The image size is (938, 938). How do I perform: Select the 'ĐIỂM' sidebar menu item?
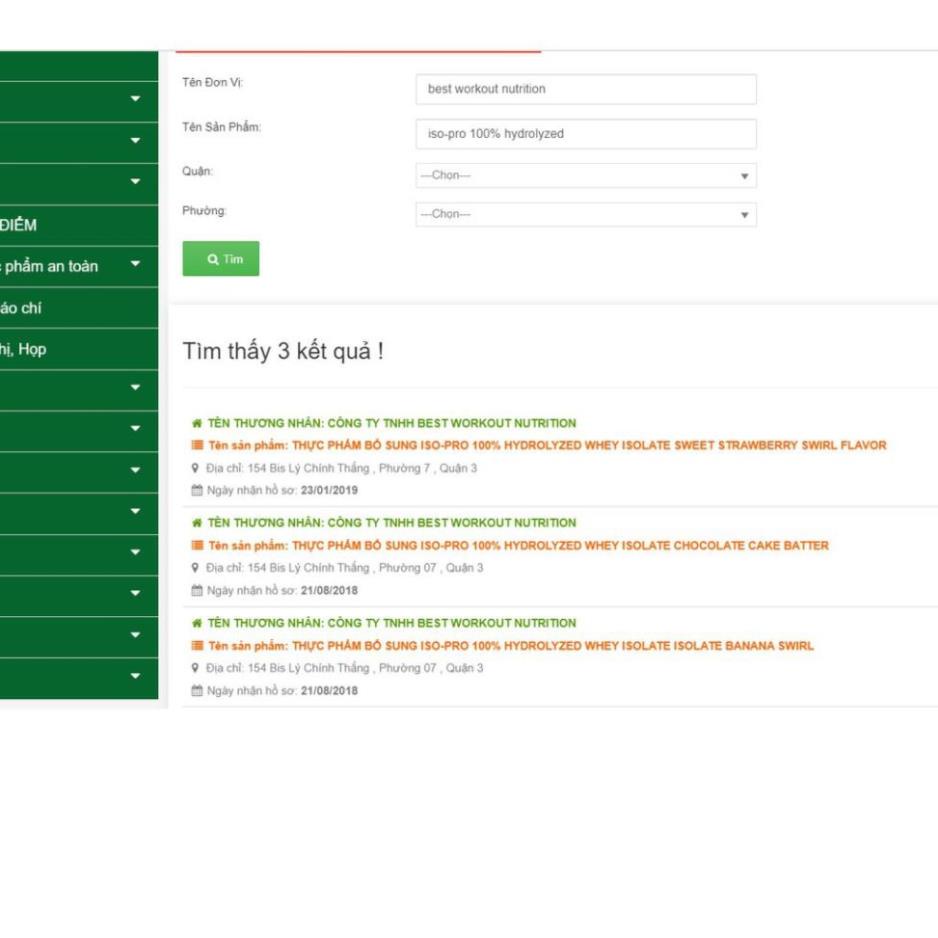[20, 225]
